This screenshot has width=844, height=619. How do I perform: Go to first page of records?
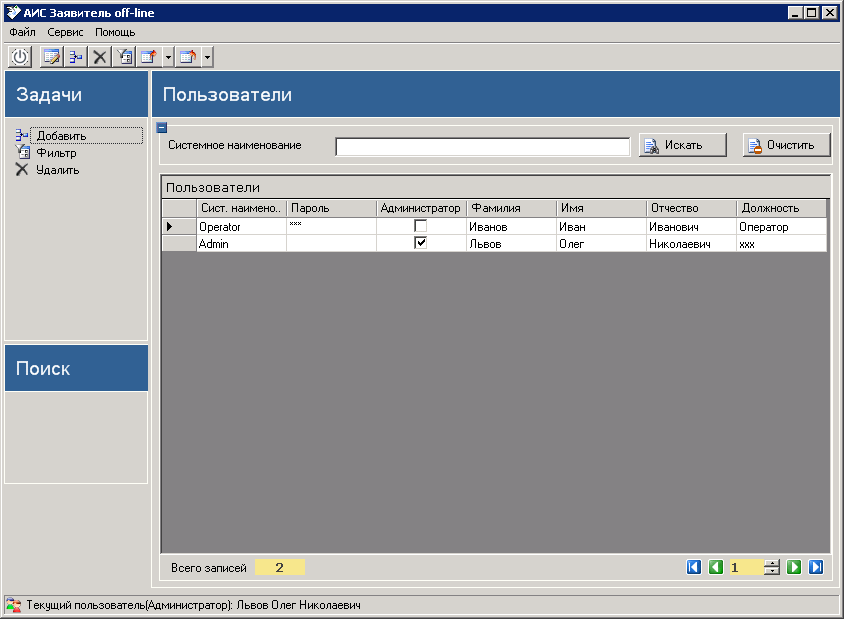[694, 567]
